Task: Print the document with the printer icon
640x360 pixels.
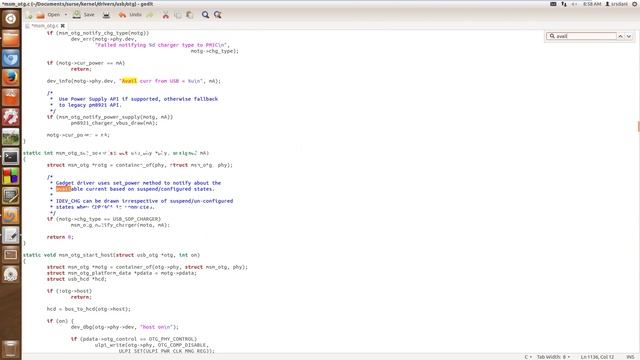Action: (x=106, y=15)
